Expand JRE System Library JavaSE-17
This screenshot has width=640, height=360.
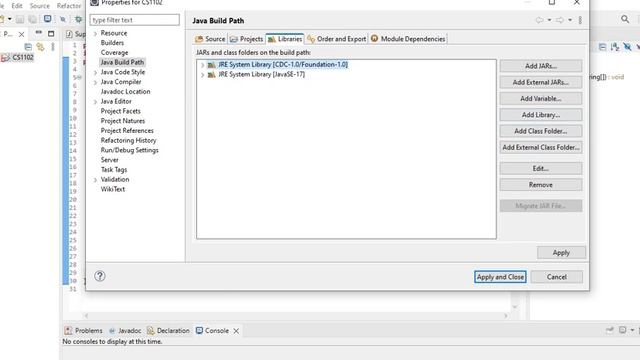pyautogui.click(x=202, y=75)
